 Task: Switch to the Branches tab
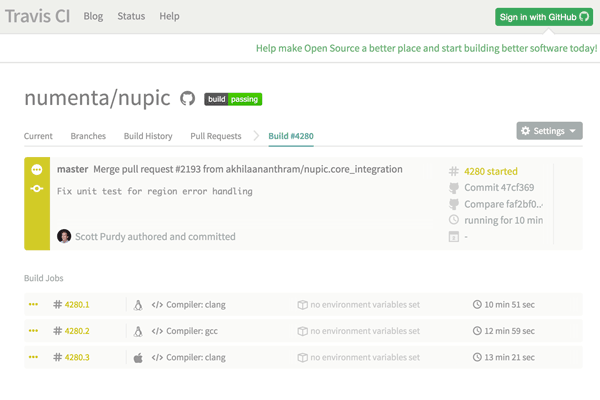click(88, 136)
